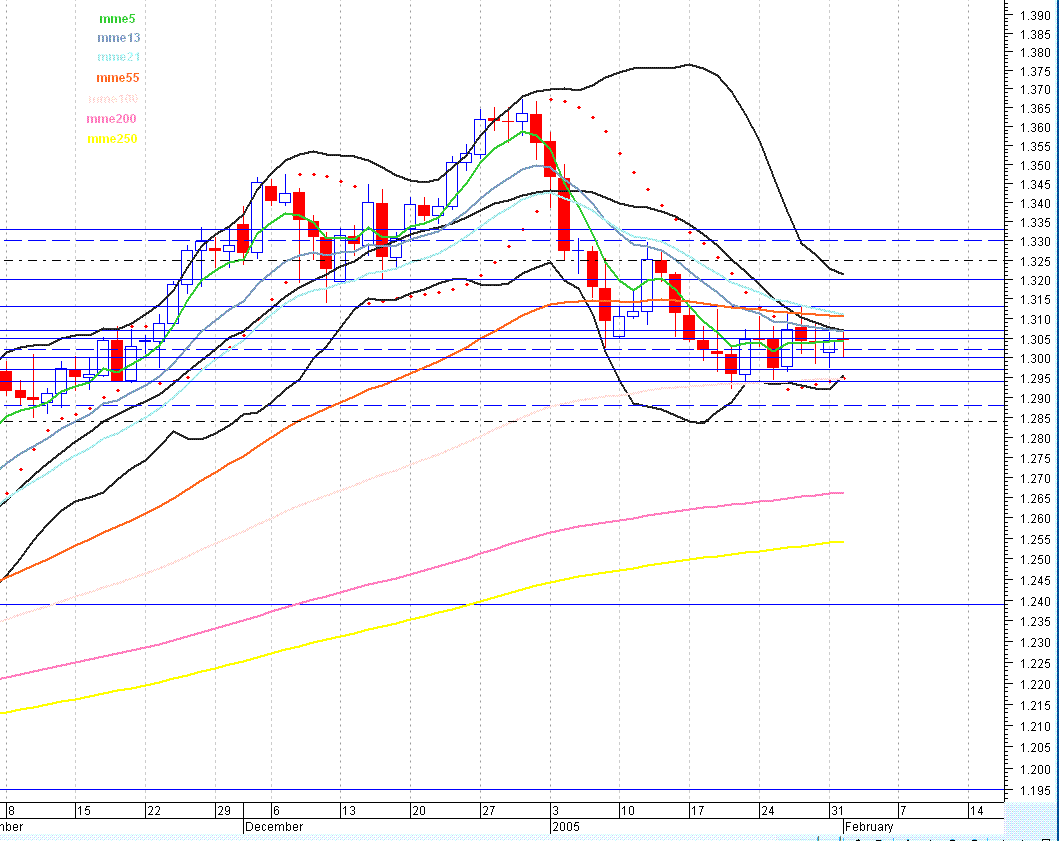Click date label 24 on time axis
Screen dimensions: 1059x841
coord(767,811)
